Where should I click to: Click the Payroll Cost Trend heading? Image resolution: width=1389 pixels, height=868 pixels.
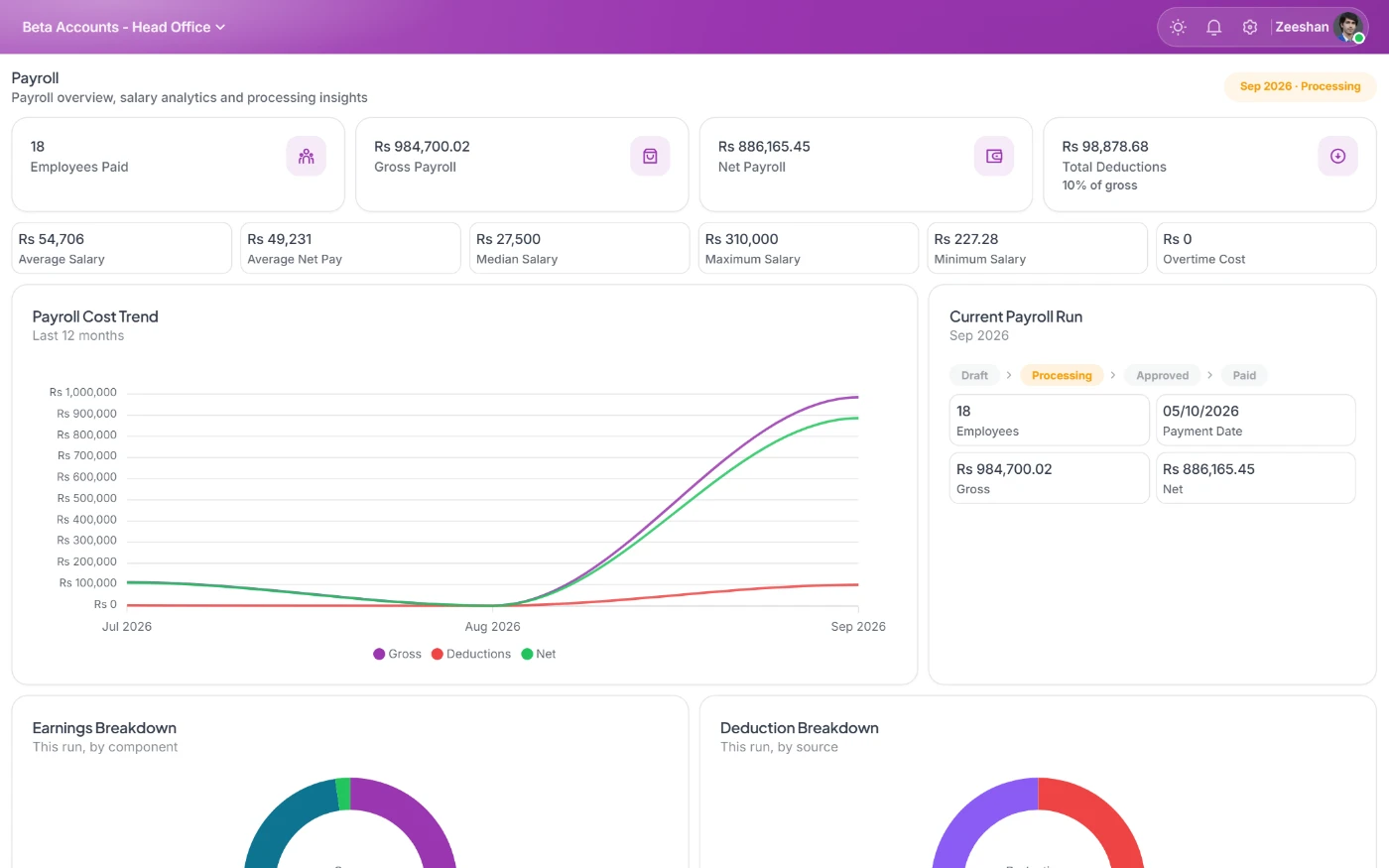tap(95, 316)
